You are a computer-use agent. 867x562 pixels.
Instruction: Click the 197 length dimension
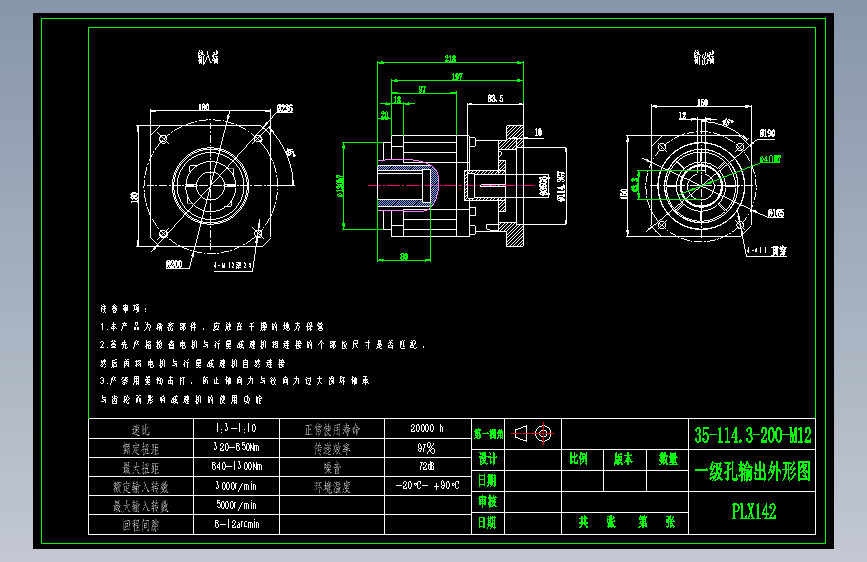tap(457, 76)
